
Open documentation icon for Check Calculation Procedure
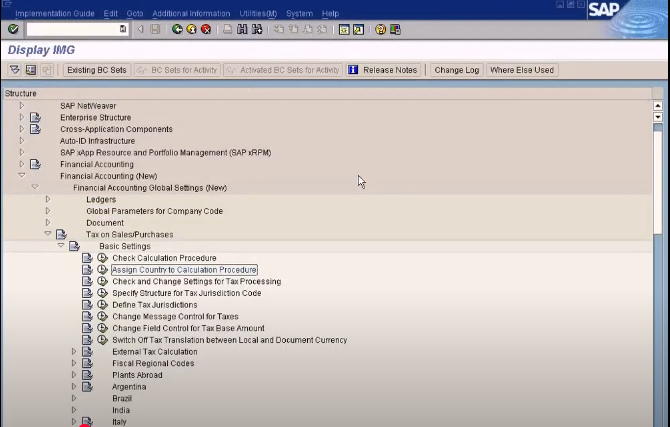87,258
